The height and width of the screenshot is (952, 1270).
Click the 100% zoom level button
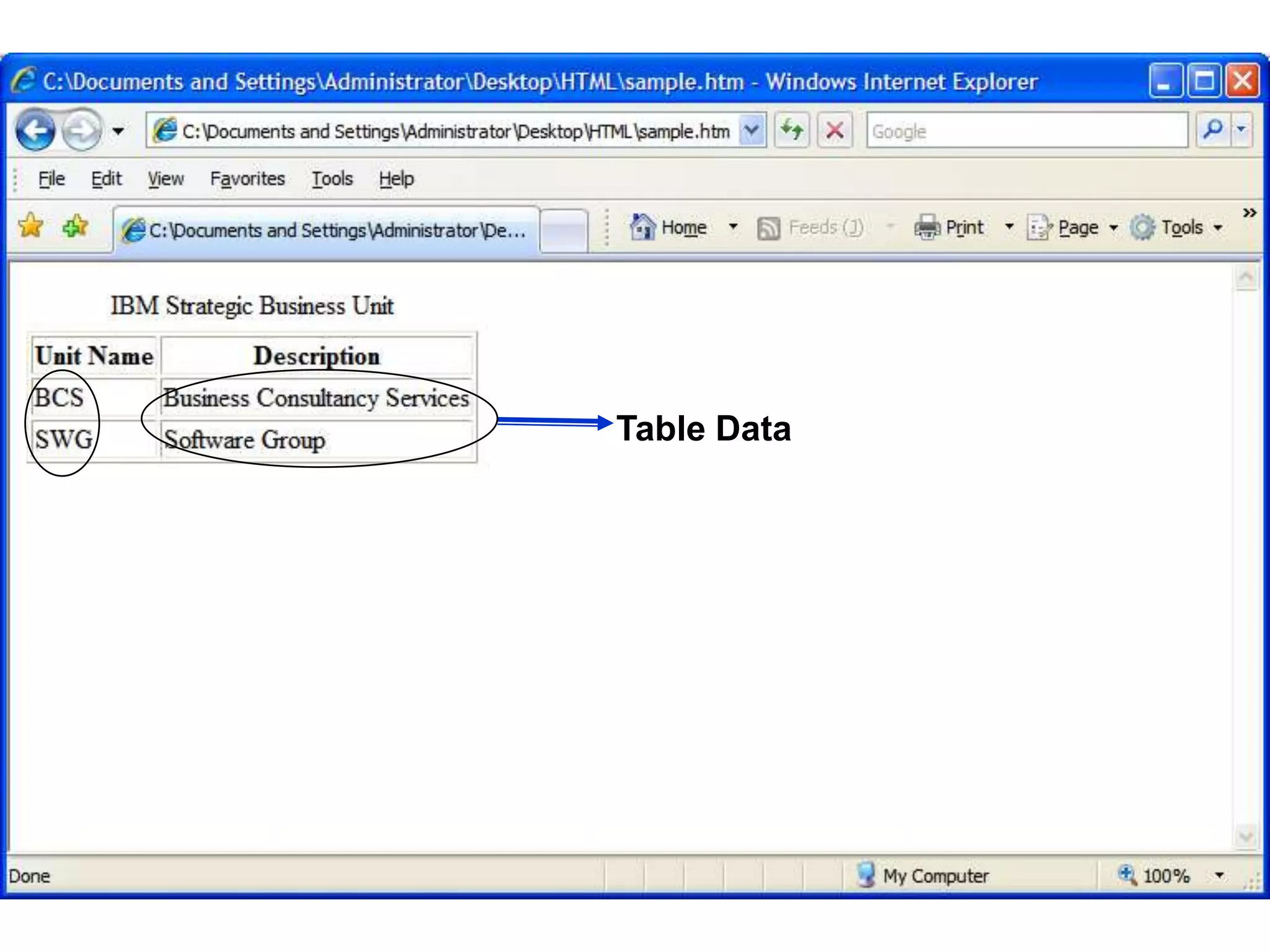tap(1154, 875)
